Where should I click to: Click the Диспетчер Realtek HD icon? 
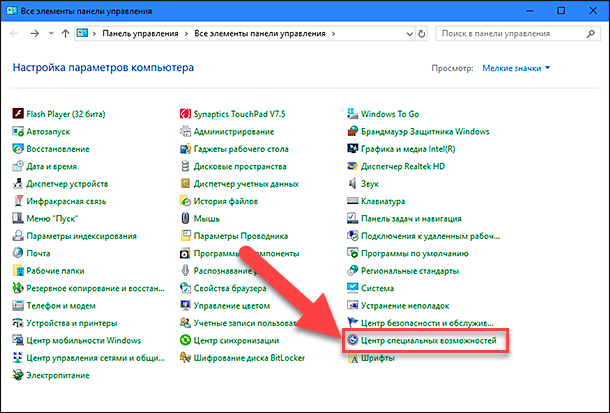(352, 166)
